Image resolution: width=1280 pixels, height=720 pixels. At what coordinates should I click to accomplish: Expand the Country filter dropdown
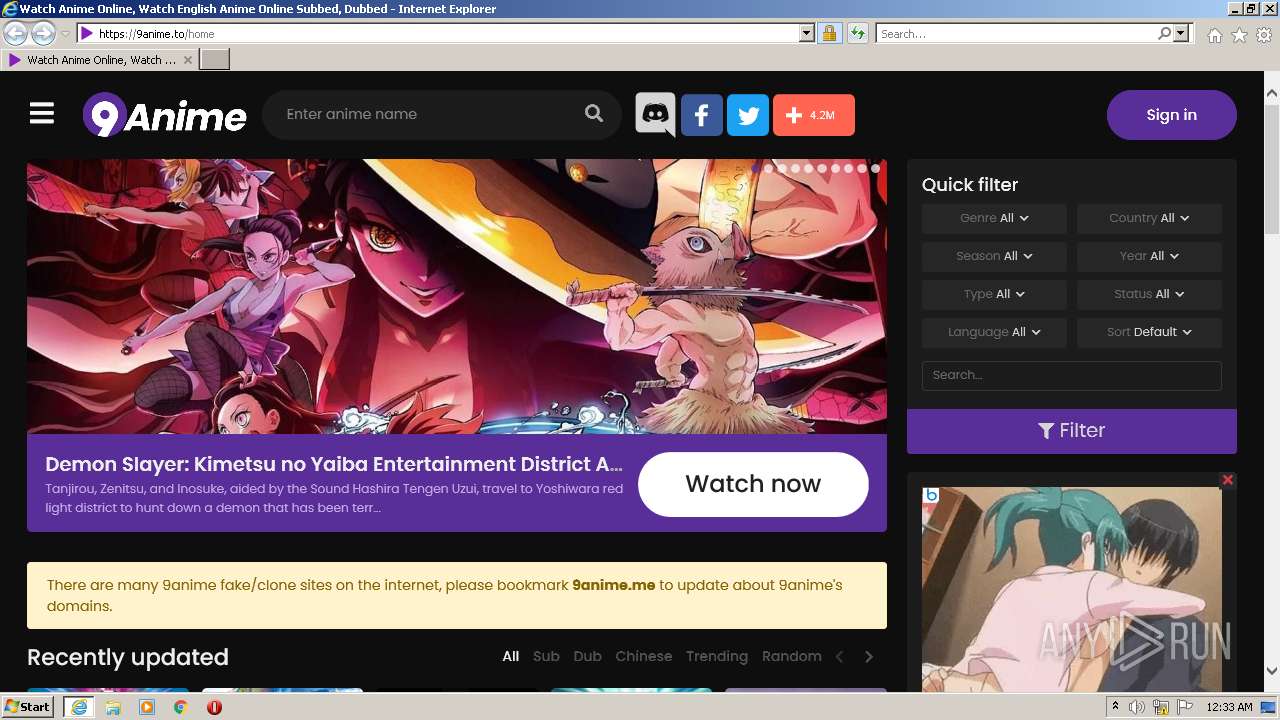(1149, 218)
